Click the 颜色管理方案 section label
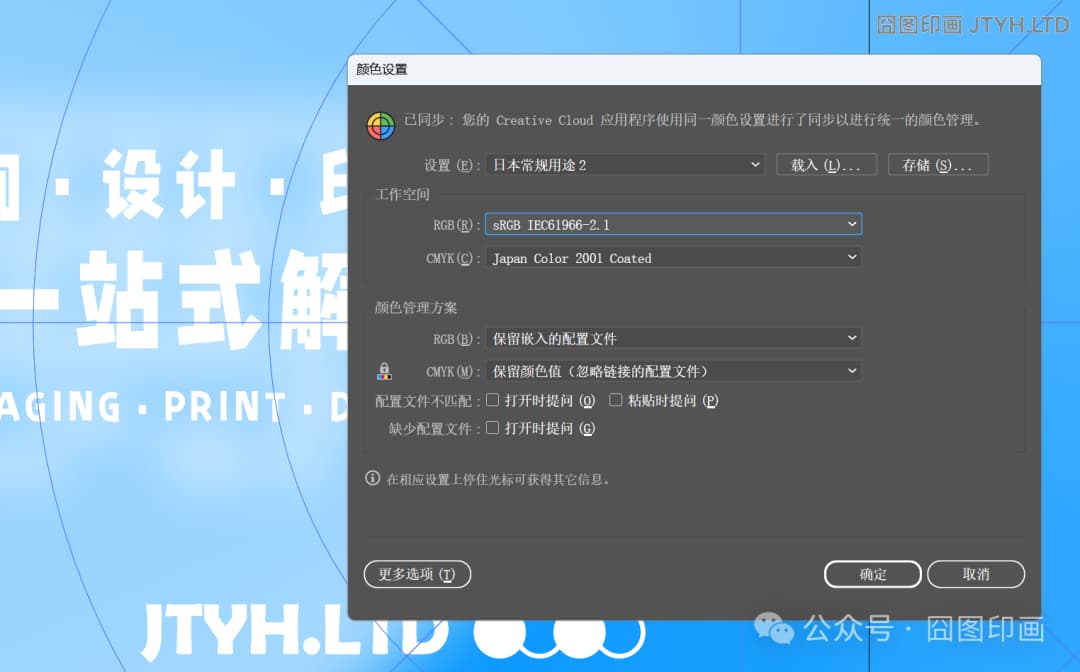Image resolution: width=1080 pixels, height=672 pixels. (416, 308)
